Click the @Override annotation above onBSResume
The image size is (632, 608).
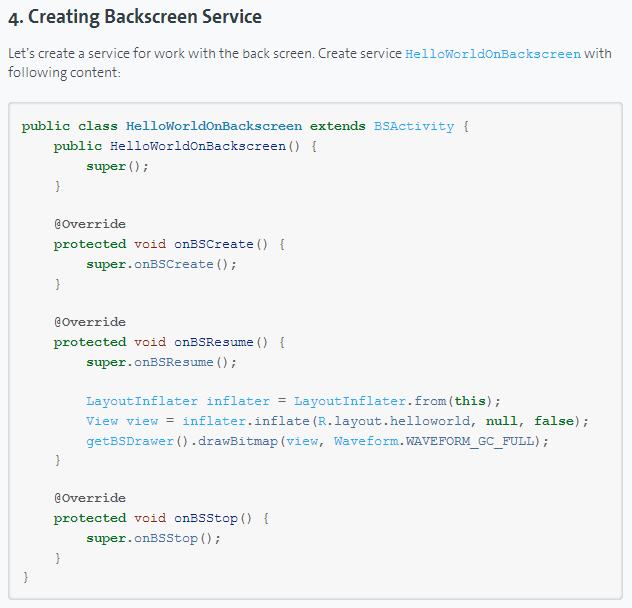click(89, 322)
